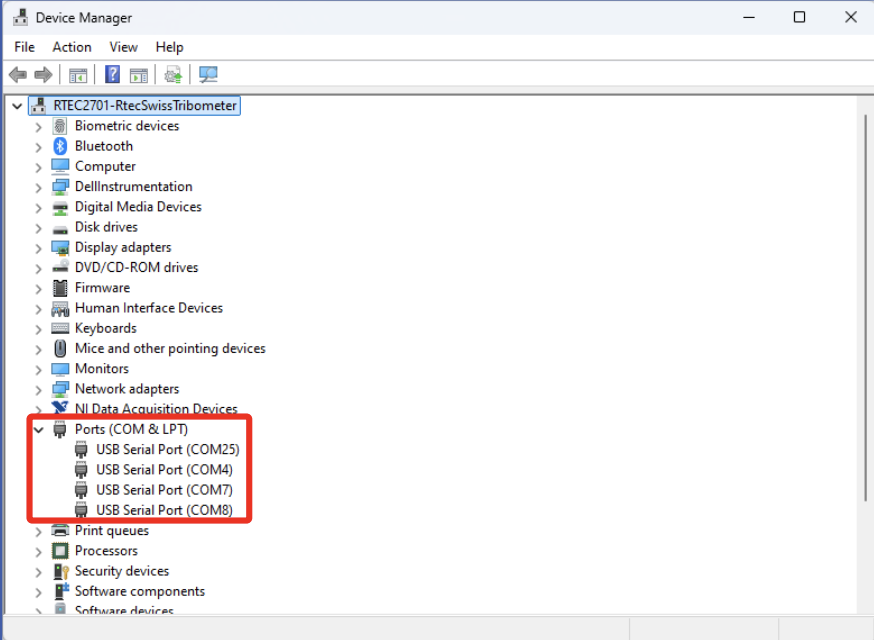
Task: Select the Software components label
Action: tap(140, 591)
